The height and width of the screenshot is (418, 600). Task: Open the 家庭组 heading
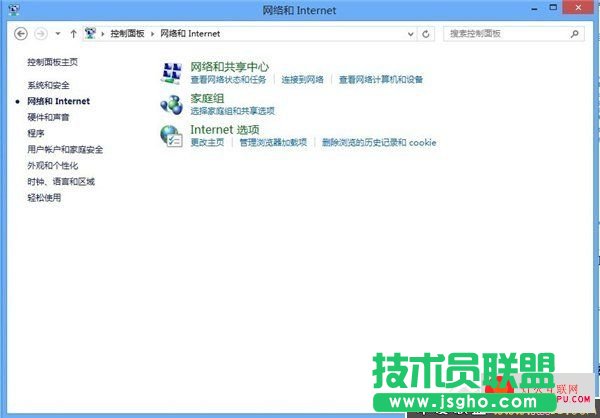207,98
